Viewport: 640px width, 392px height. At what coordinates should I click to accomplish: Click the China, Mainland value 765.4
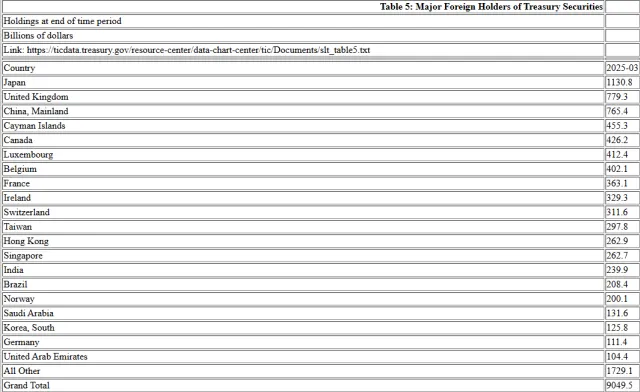617,111
